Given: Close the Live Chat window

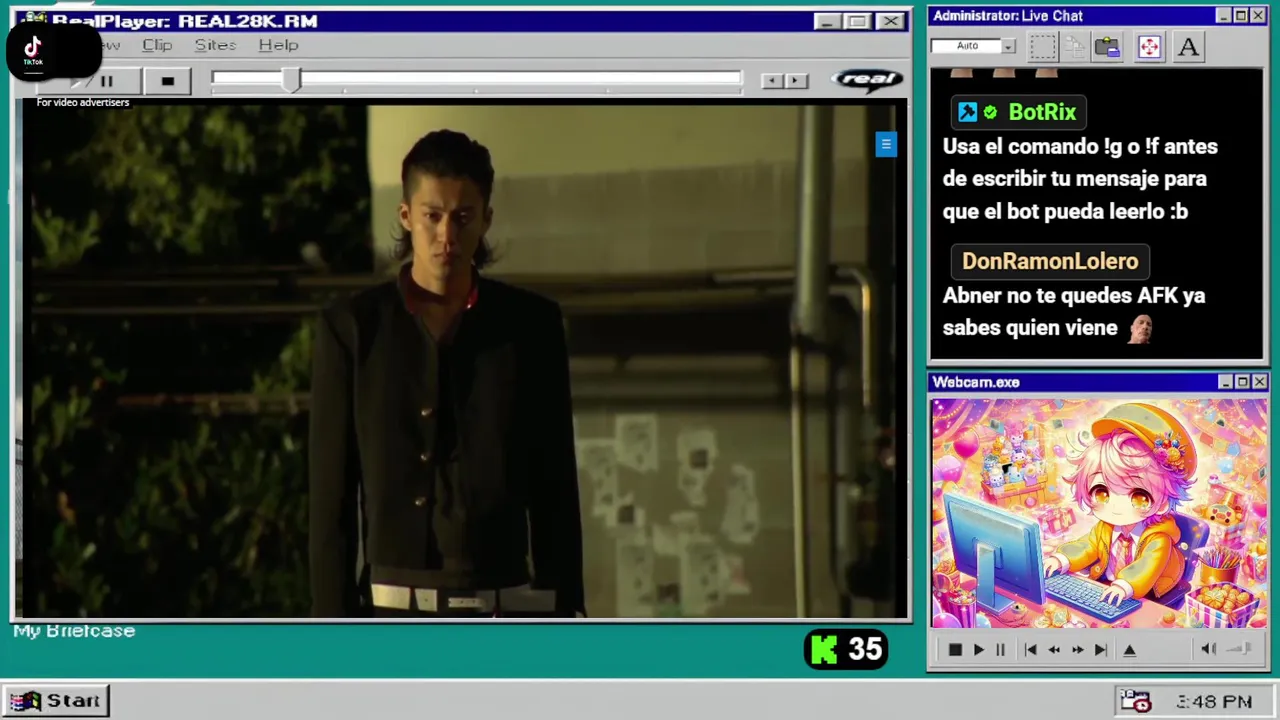Looking at the screenshot, I should (1258, 16).
